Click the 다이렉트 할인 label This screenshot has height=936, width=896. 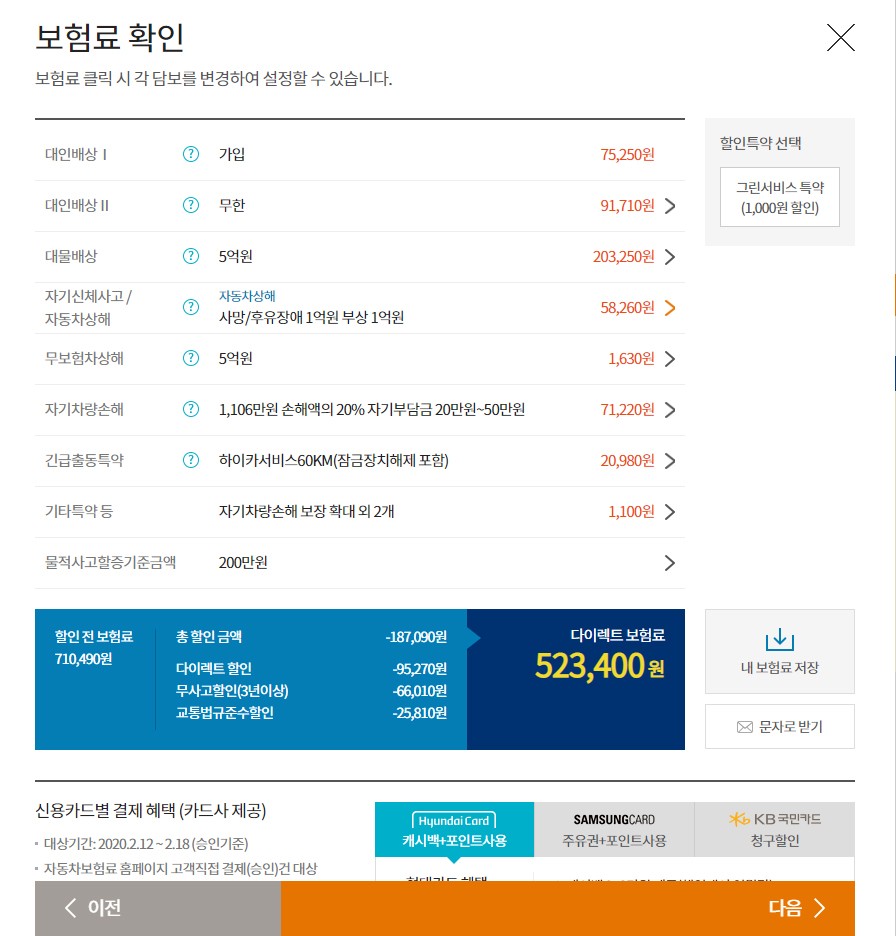point(213,669)
